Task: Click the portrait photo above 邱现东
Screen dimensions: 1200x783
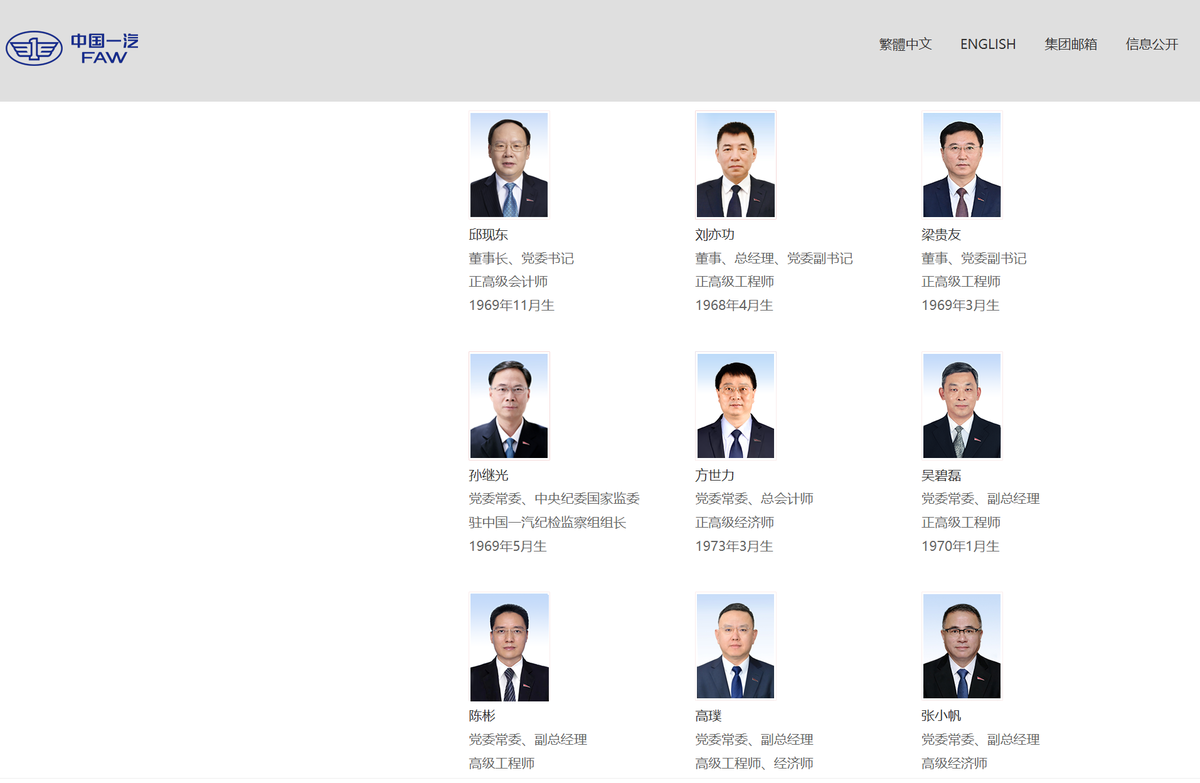Action: [509, 165]
